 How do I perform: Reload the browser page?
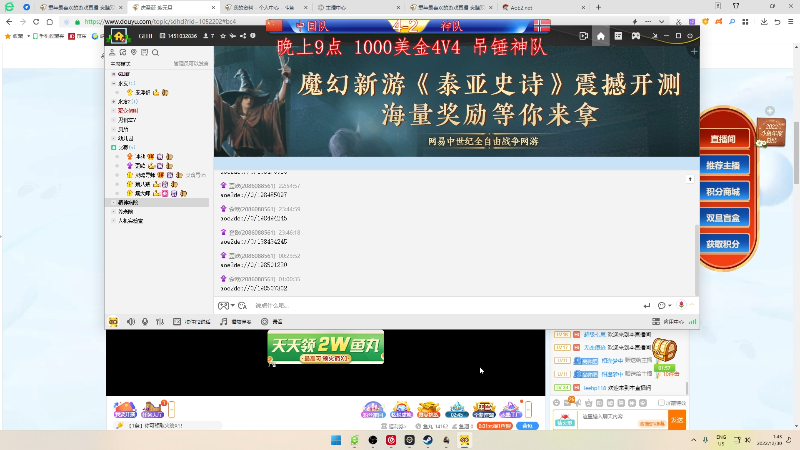click(x=36, y=21)
